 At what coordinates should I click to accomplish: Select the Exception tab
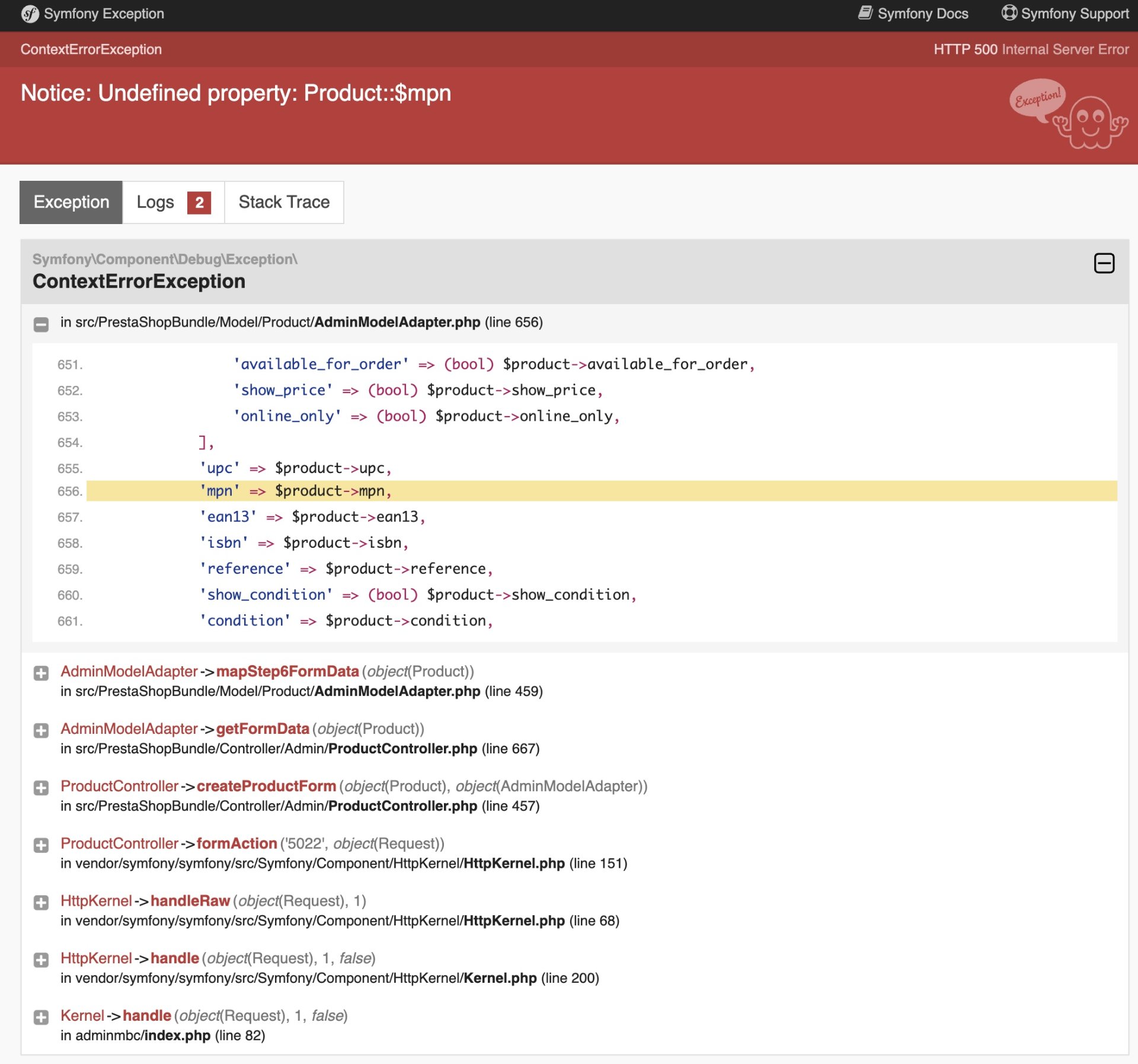71,203
